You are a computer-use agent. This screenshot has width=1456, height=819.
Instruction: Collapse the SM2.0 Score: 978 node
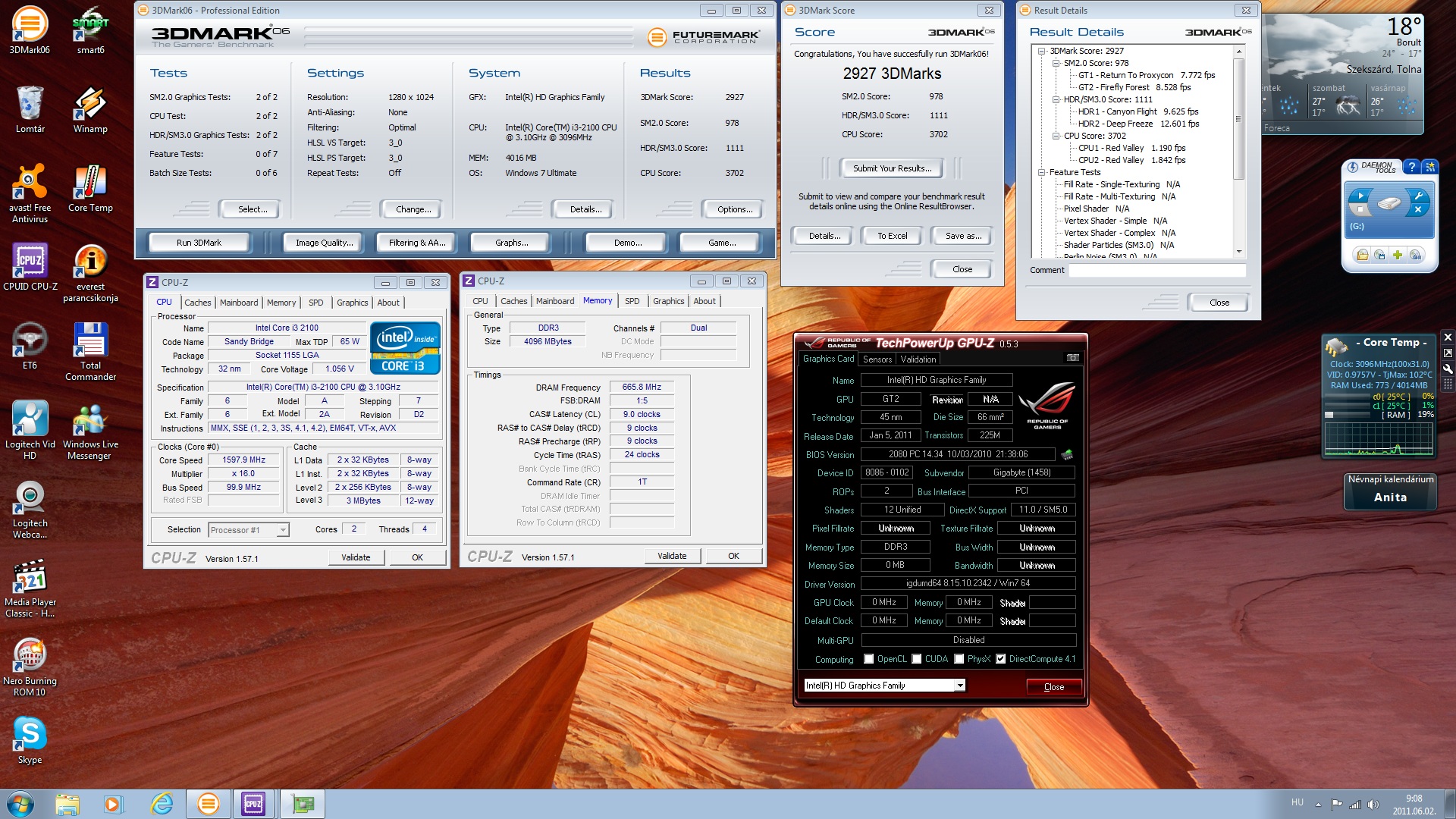point(1056,63)
